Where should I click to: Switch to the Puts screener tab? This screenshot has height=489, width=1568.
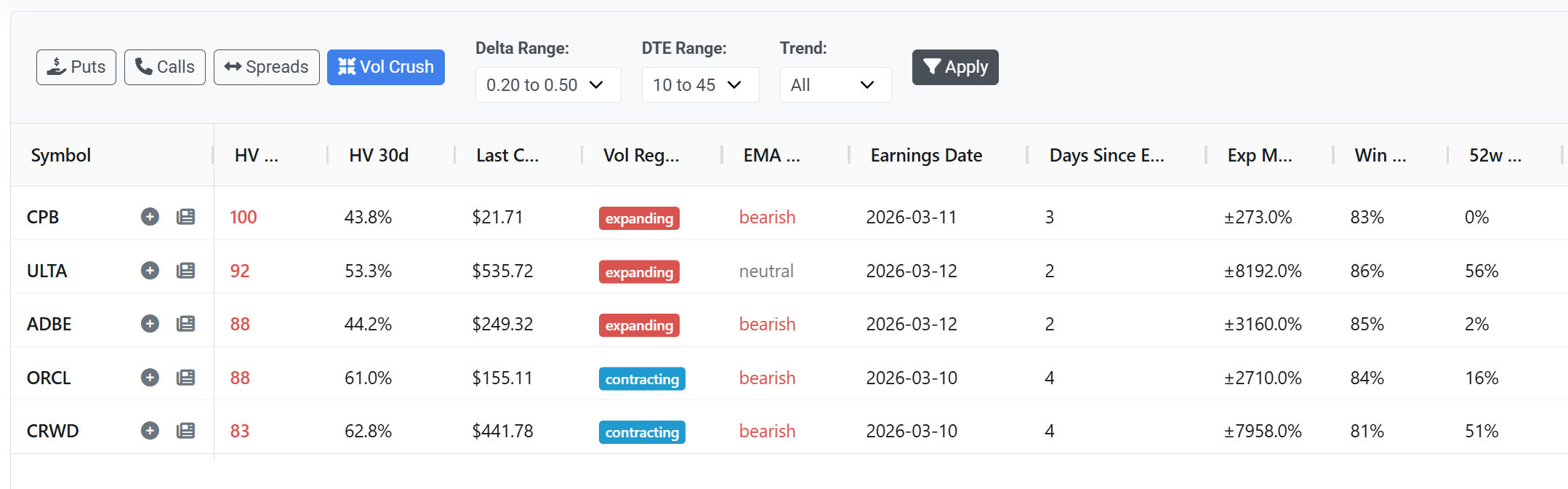(x=76, y=67)
